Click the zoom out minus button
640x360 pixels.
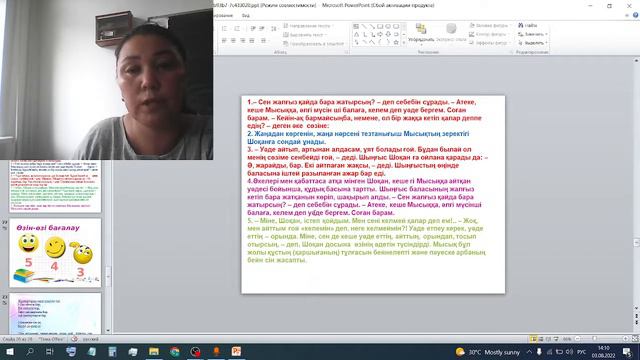[x=577, y=339]
